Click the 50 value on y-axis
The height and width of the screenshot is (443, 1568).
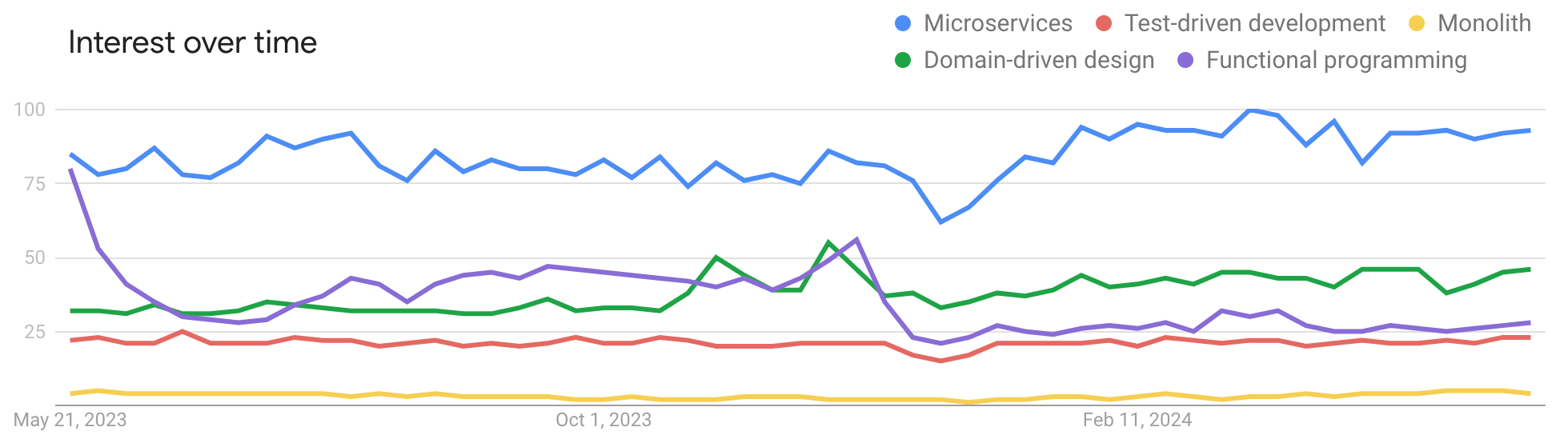[x=34, y=257]
